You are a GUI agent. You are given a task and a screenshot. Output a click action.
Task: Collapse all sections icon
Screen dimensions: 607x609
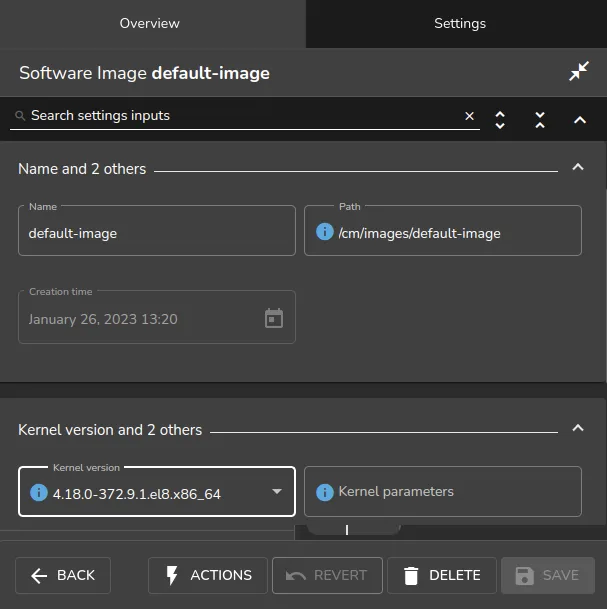540,120
